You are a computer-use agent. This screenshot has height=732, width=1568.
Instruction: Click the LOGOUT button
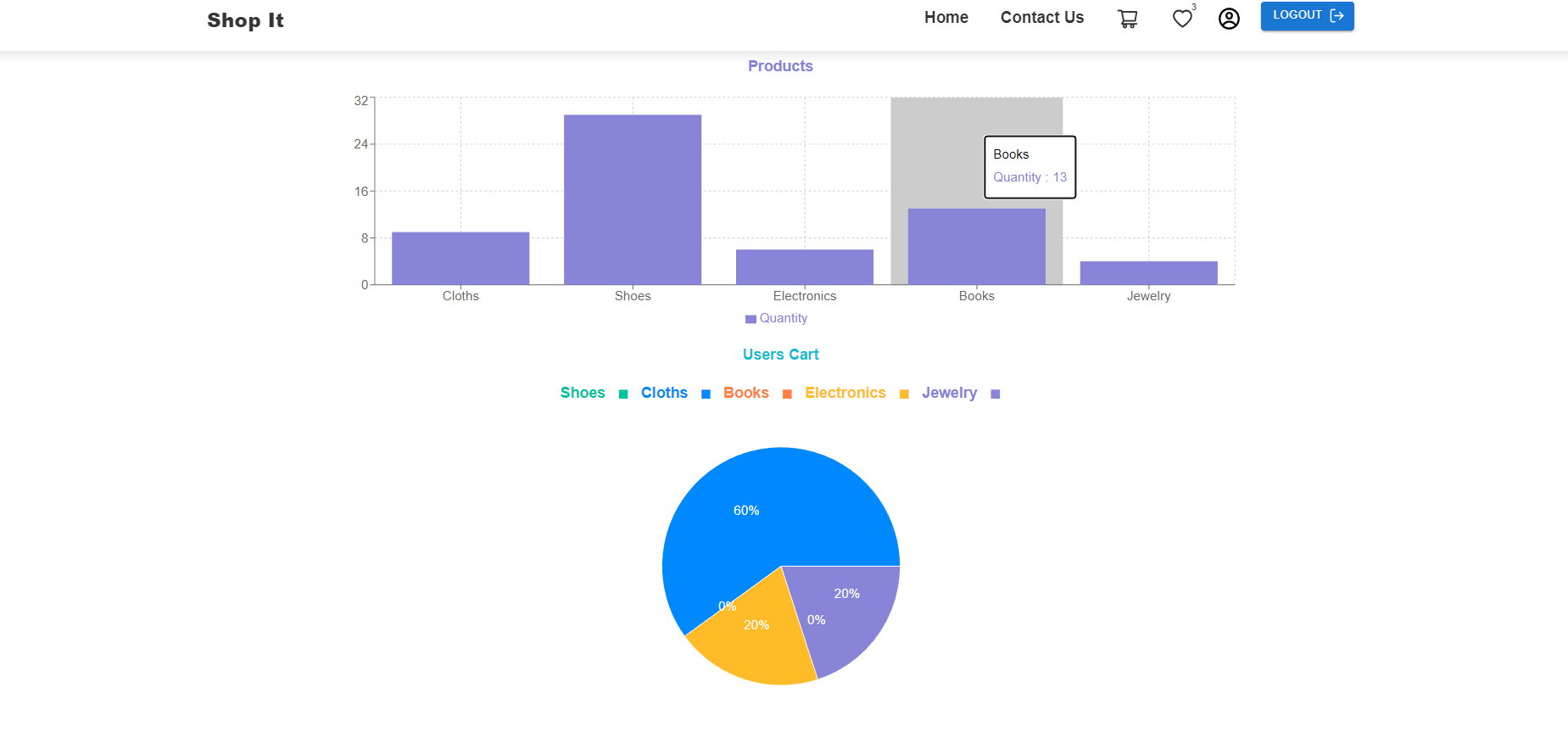pyautogui.click(x=1307, y=16)
